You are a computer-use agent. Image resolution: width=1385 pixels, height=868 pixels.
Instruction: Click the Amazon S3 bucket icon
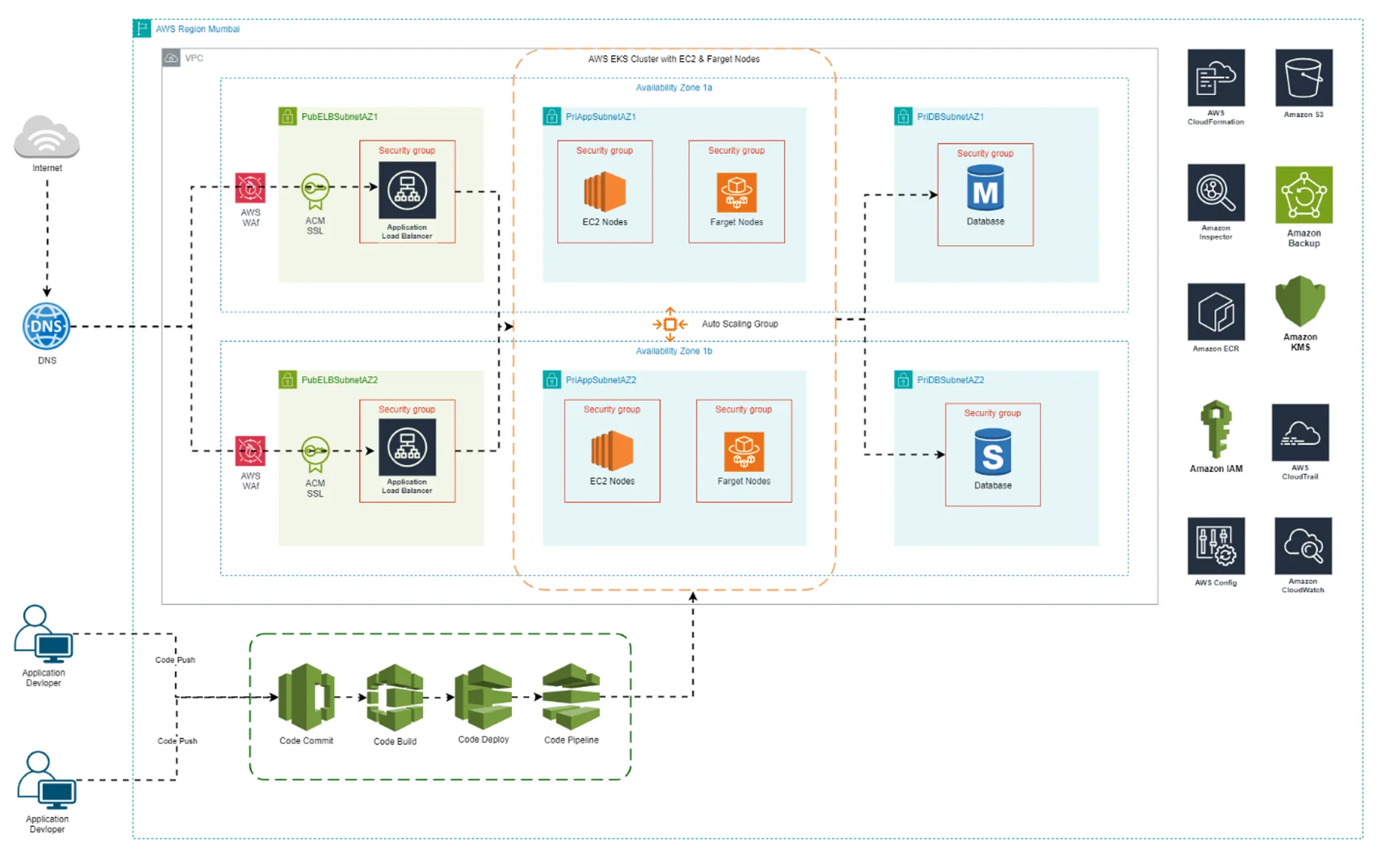(x=1303, y=78)
